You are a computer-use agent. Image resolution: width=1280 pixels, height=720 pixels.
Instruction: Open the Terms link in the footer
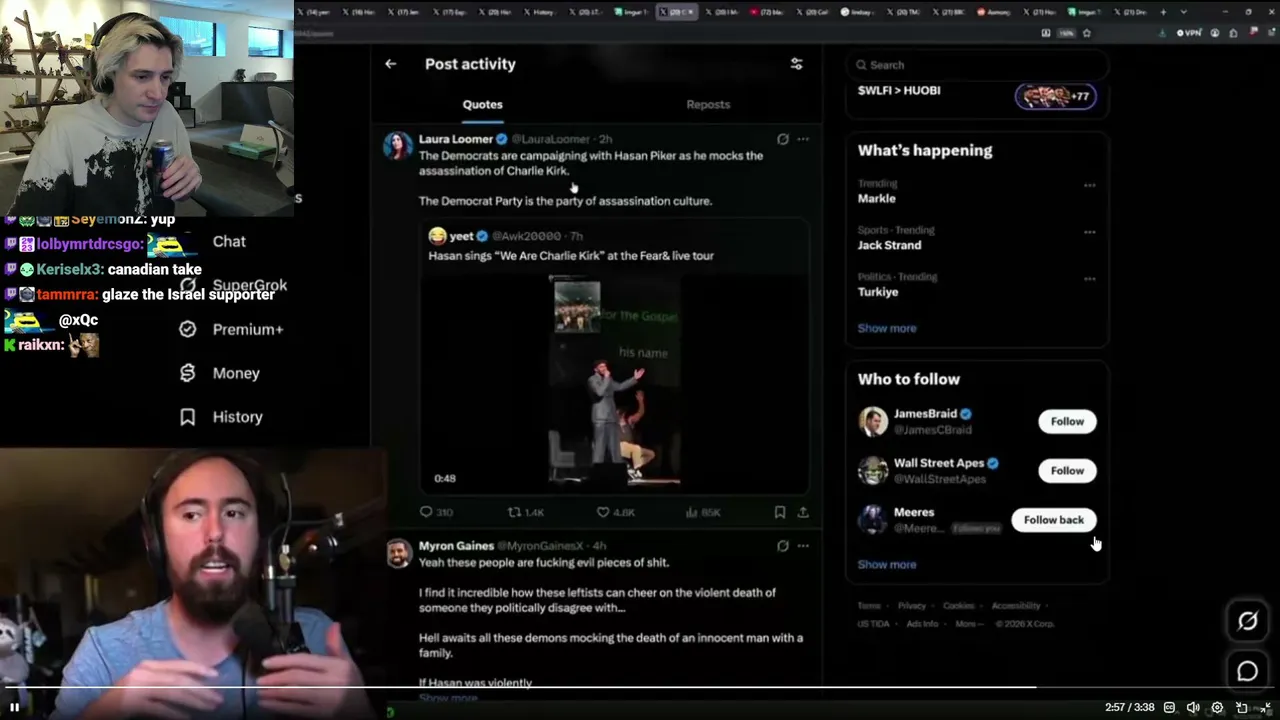click(x=868, y=606)
